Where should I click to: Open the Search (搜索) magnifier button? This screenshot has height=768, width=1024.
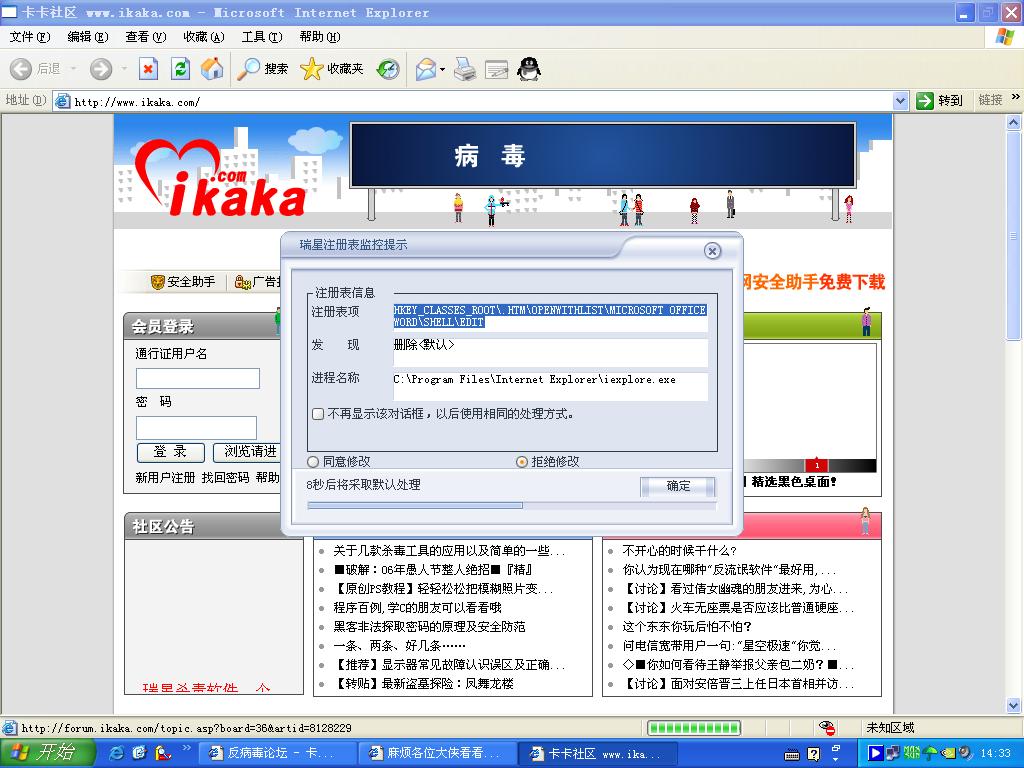click(262, 69)
